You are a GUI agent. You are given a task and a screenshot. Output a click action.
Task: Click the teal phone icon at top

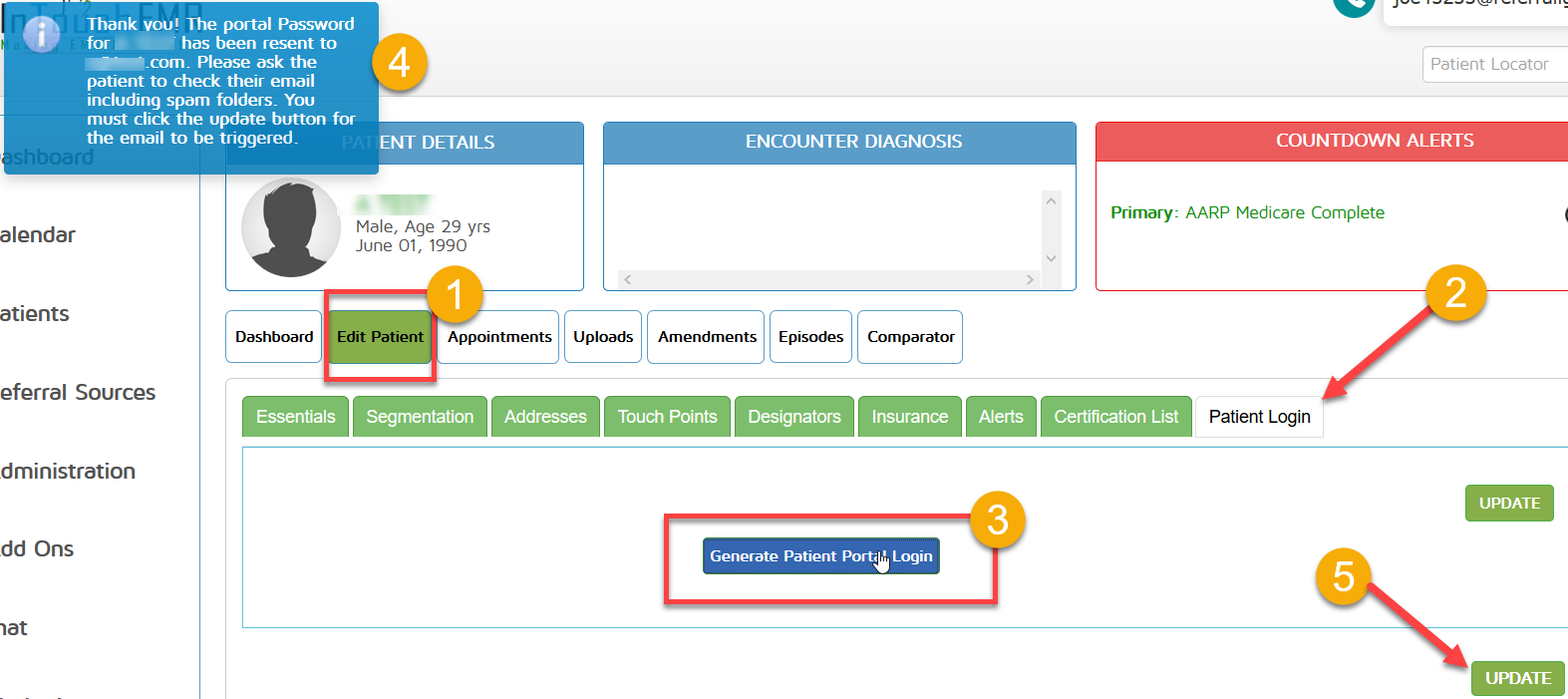coord(1353,5)
